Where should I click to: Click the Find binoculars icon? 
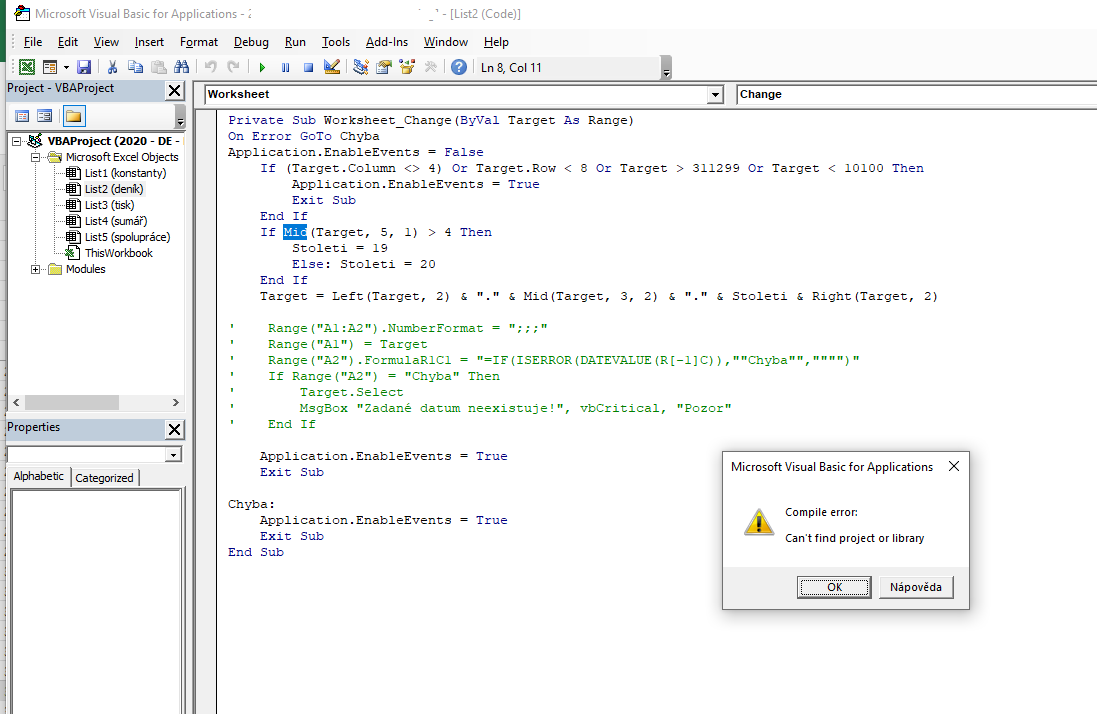coord(182,67)
